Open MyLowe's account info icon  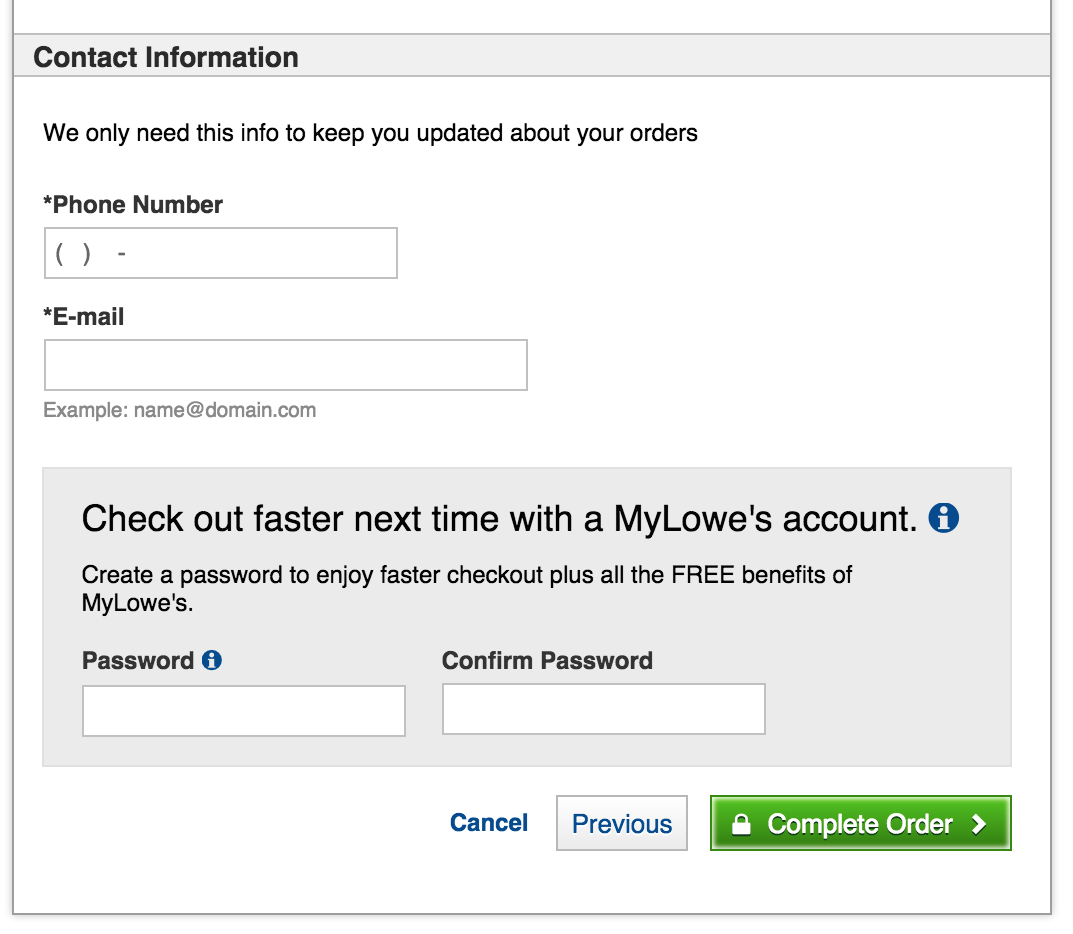[x=943, y=518]
